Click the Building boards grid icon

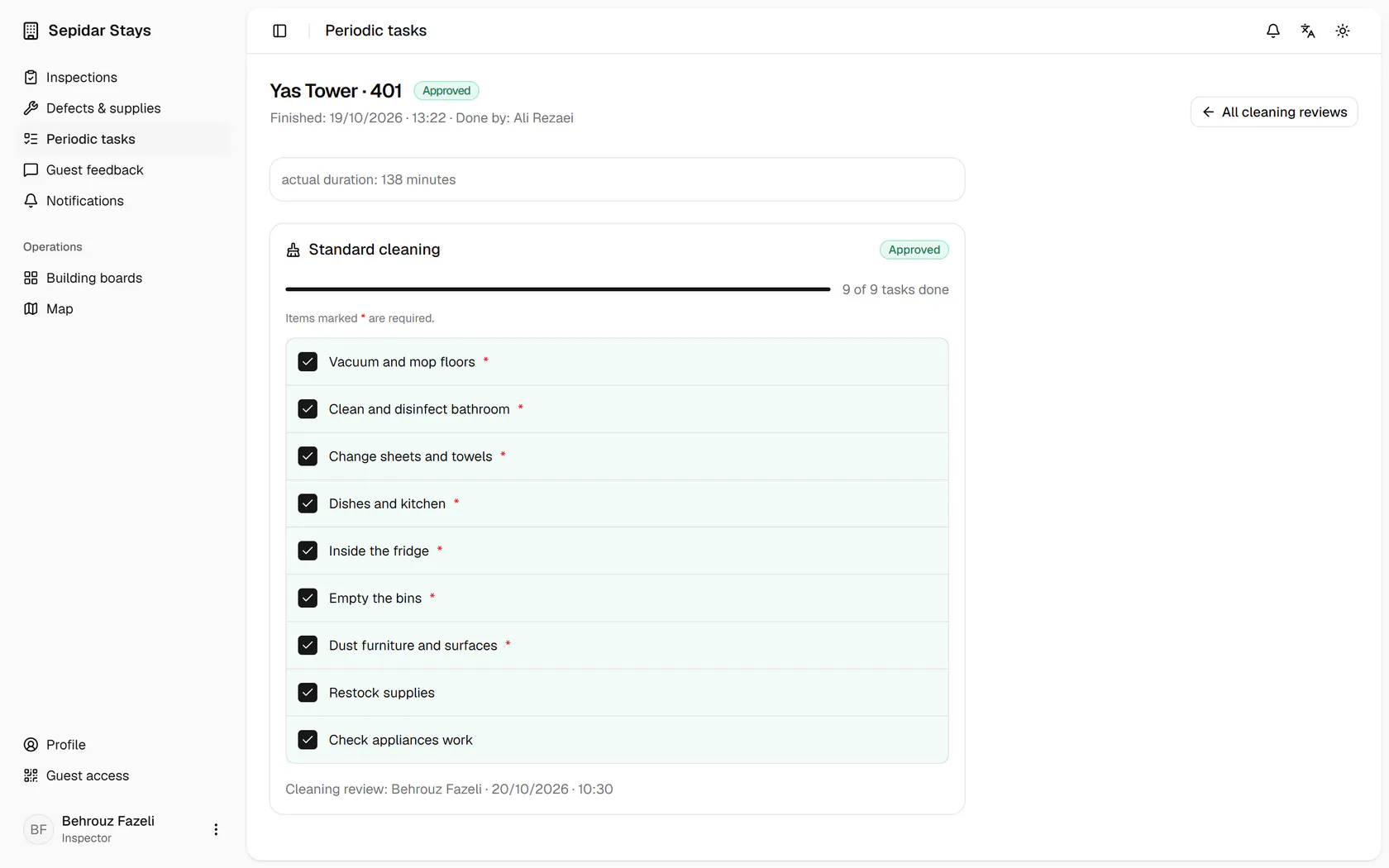[x=31, y=278]
